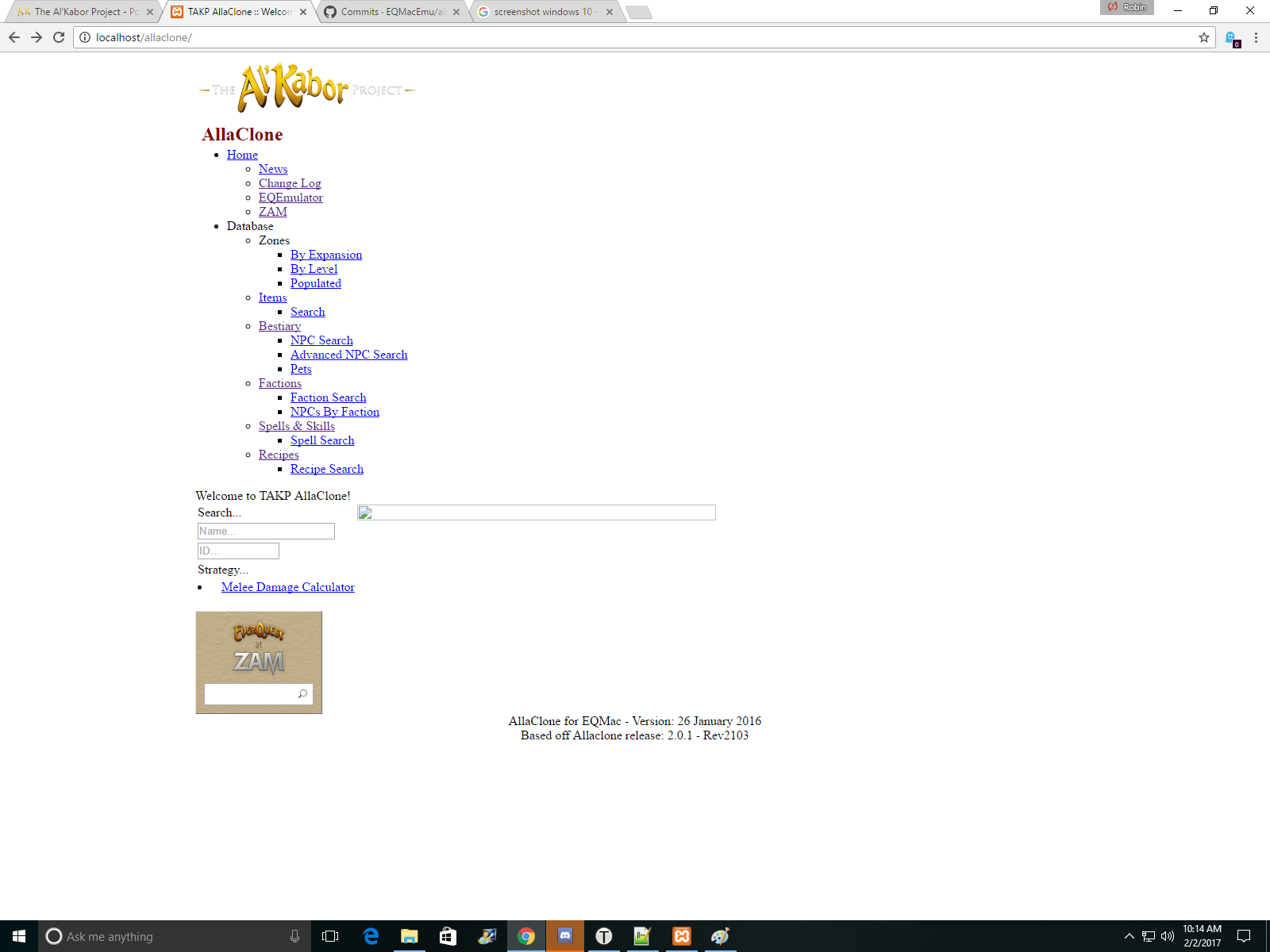Image resolution: width=1270 pixels, height=952 pixels.
Task: Open the Populated zones link
Action: point(316,283)
